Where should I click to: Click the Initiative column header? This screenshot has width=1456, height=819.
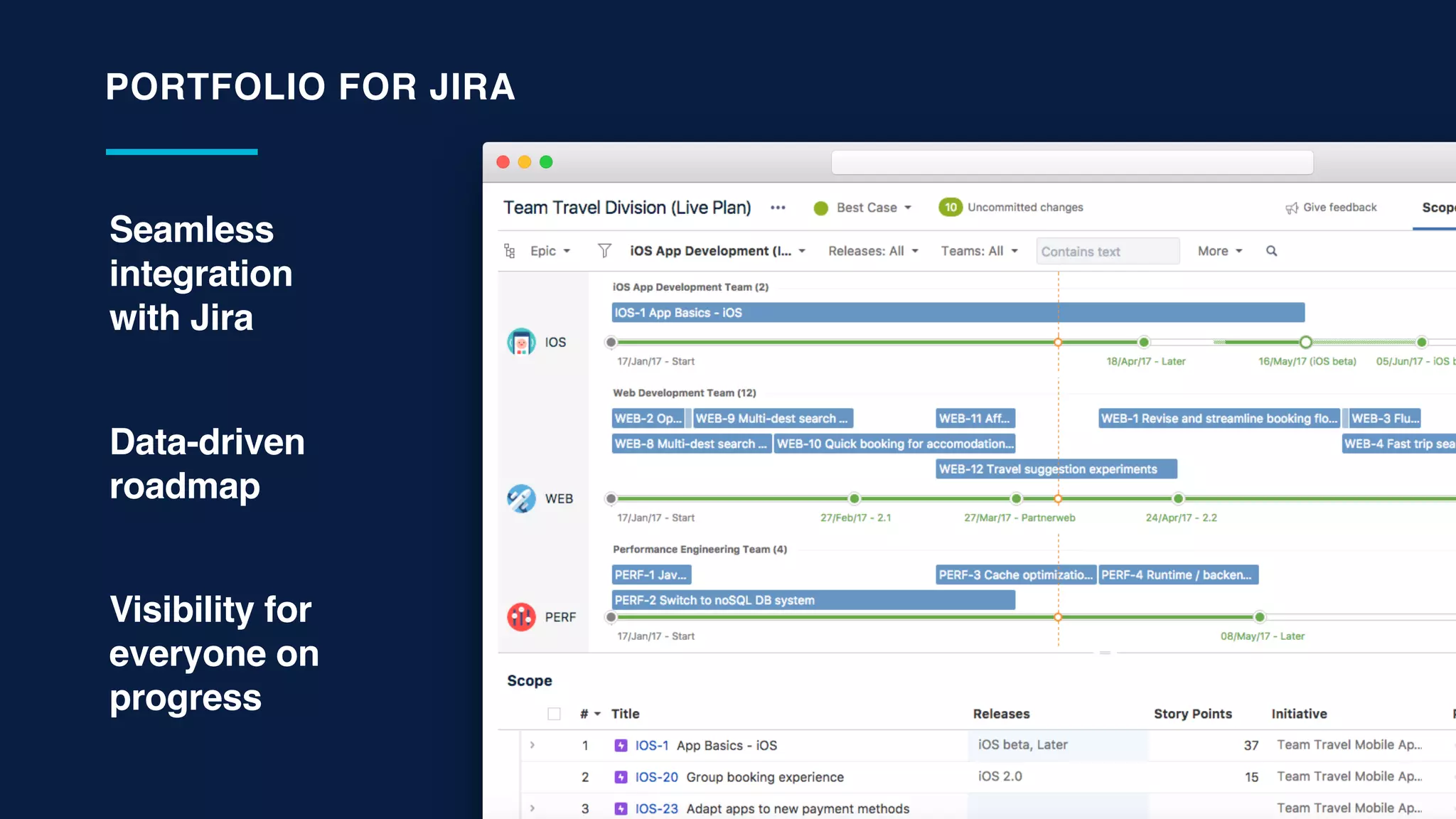(x=1299, y=714)
